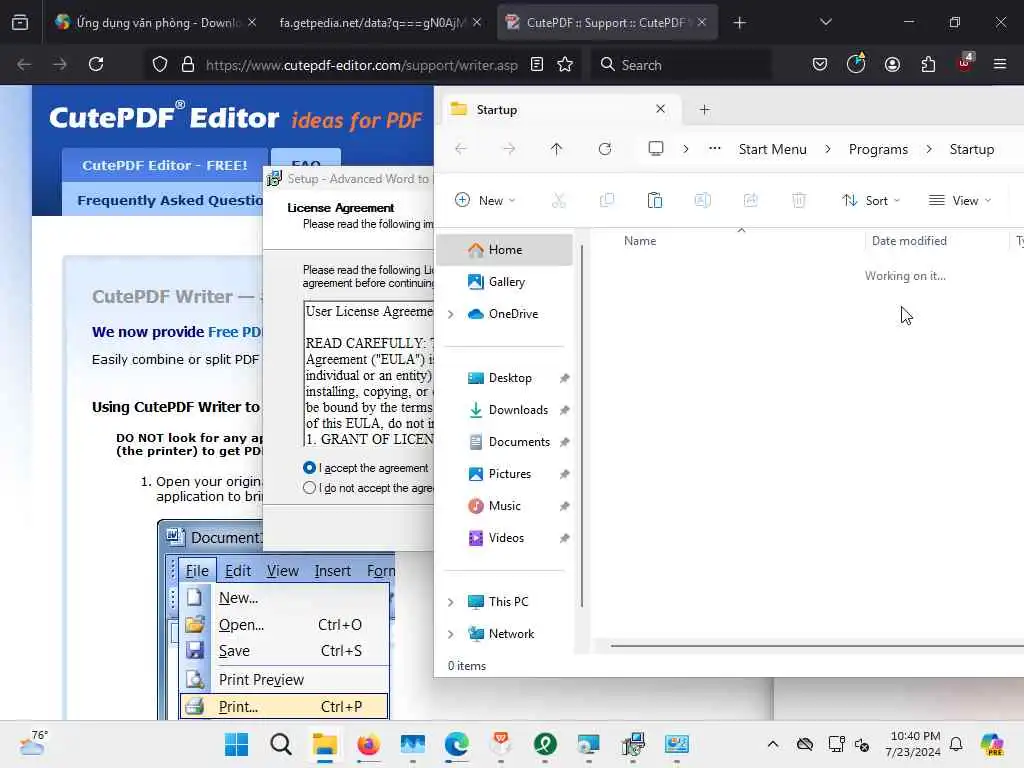Open uBlock Origin extension icon
The image size is (1024, 768).
(964, 63)
